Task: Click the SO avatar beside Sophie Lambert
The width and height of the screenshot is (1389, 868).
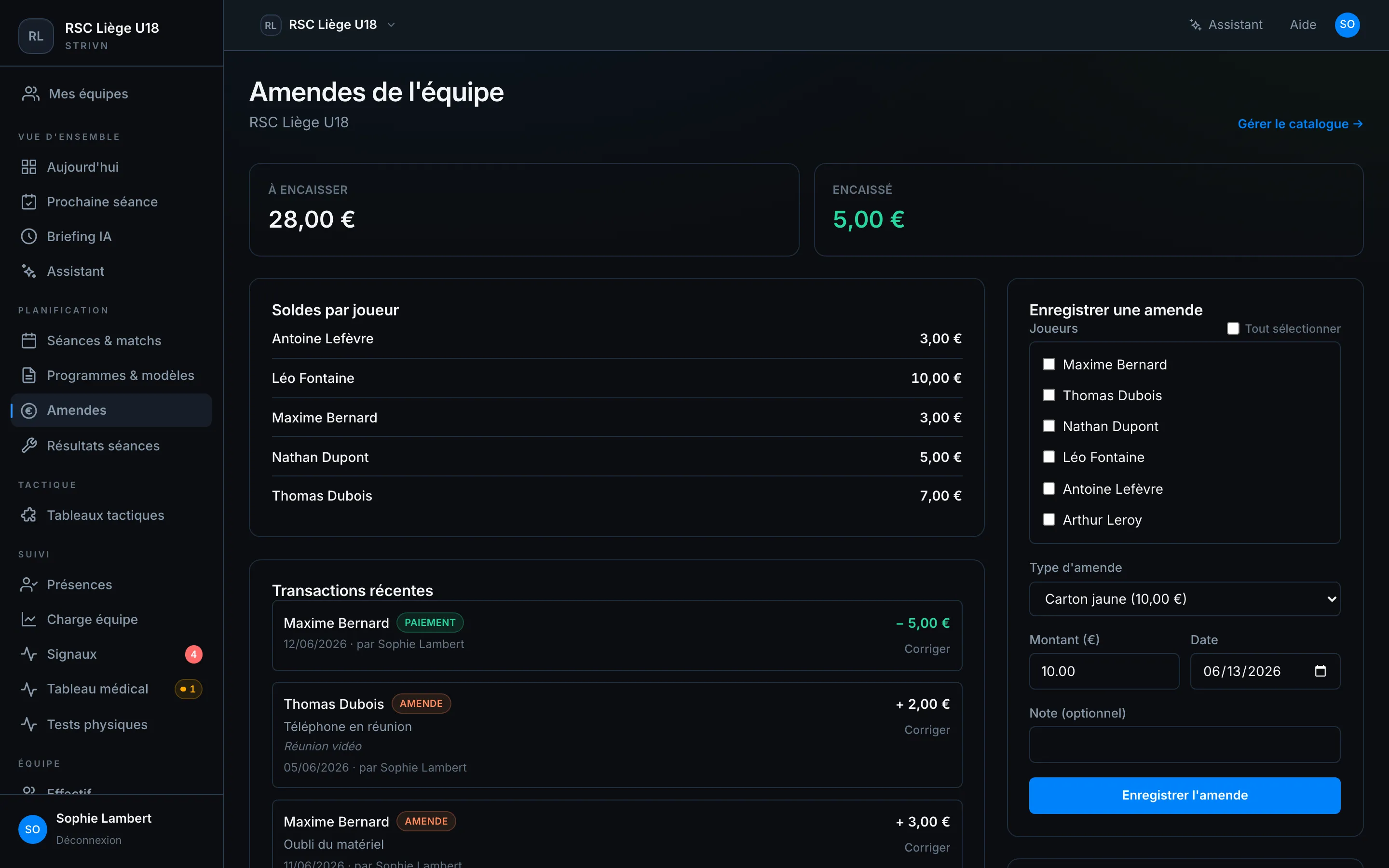Action: [33, 829]
